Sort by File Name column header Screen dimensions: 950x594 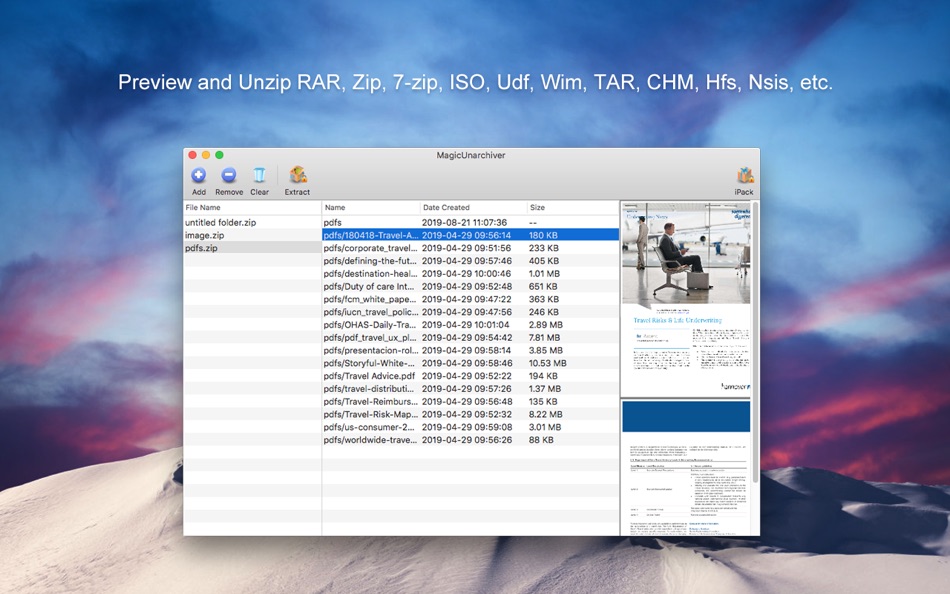click(252, 207)
